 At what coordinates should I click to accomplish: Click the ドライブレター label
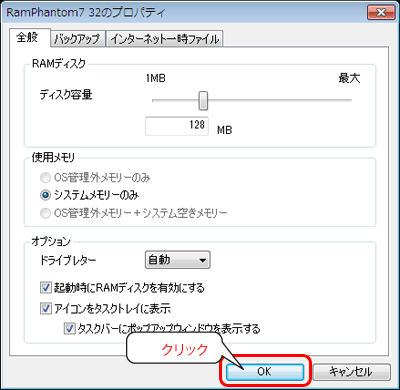68,260
